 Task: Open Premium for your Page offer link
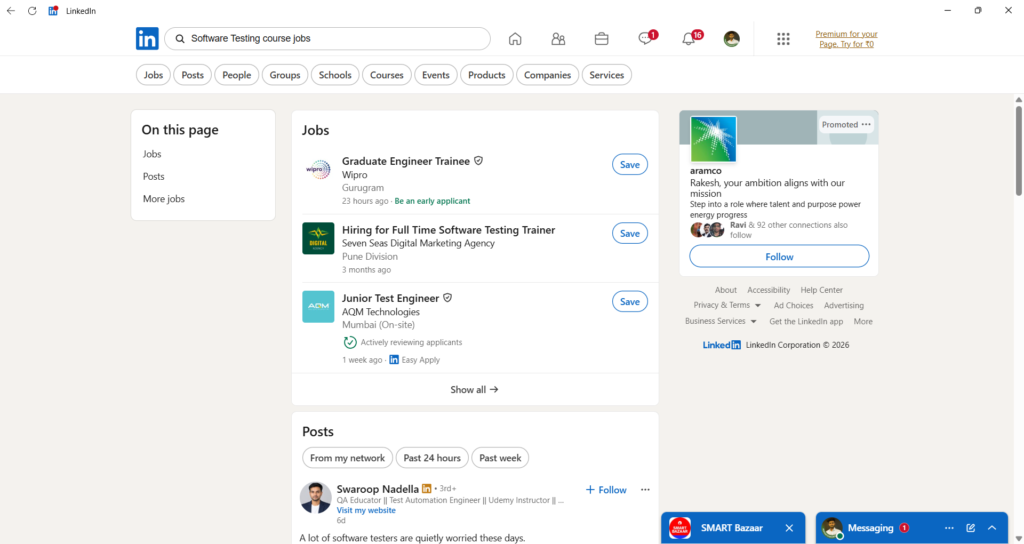(x=846, y=39)
